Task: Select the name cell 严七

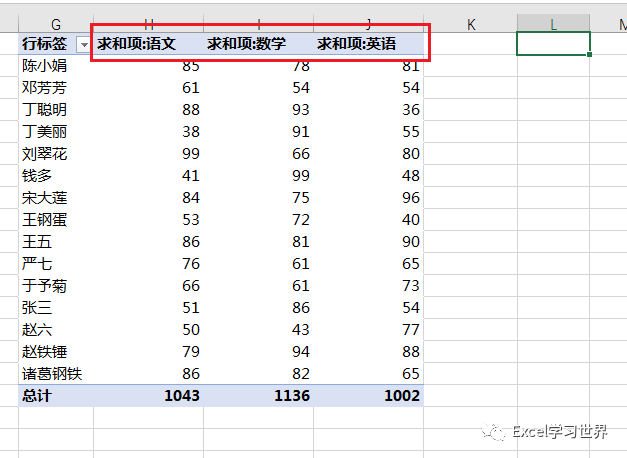Action: pos(56,264)
